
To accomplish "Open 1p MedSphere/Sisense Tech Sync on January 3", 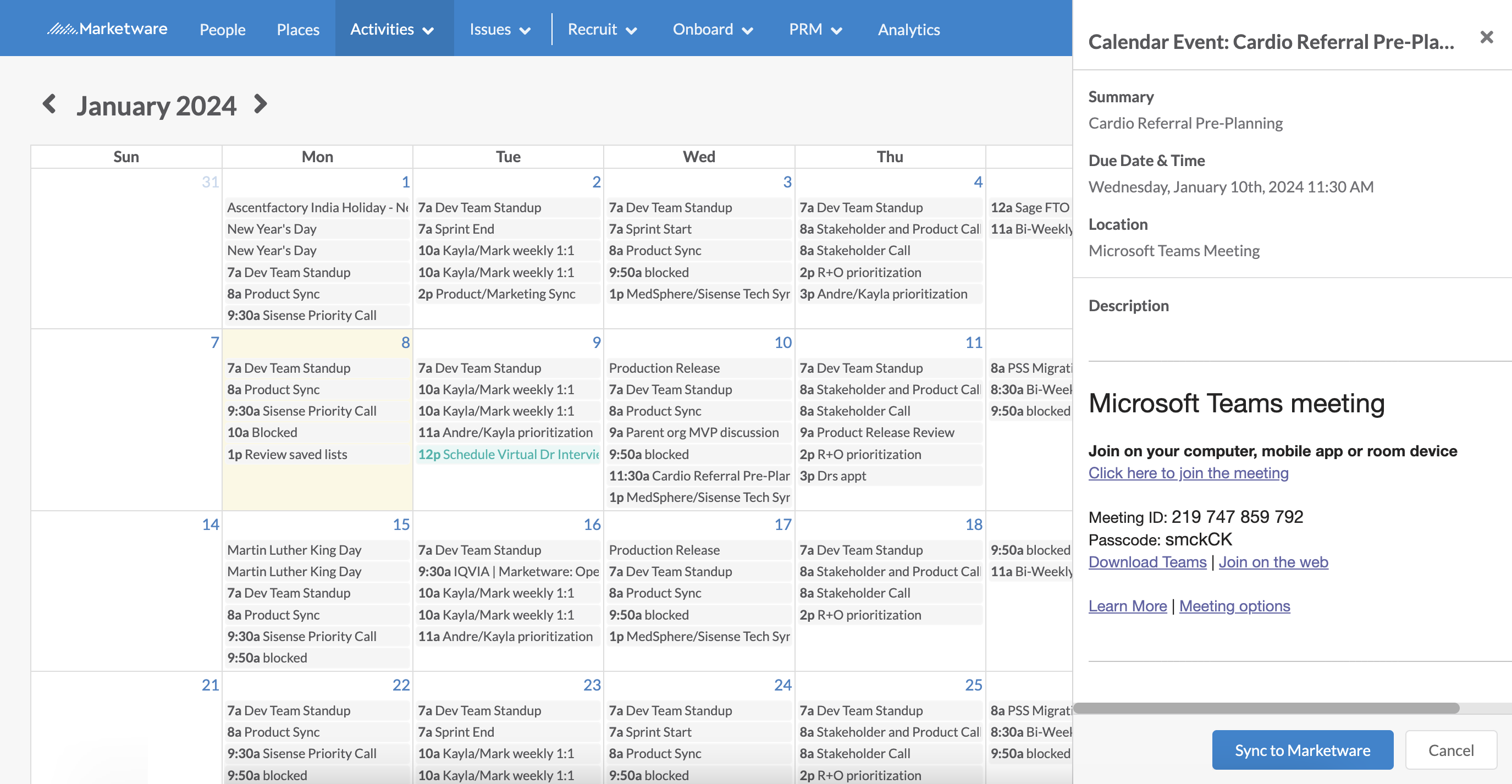I will tap(698, 294).
